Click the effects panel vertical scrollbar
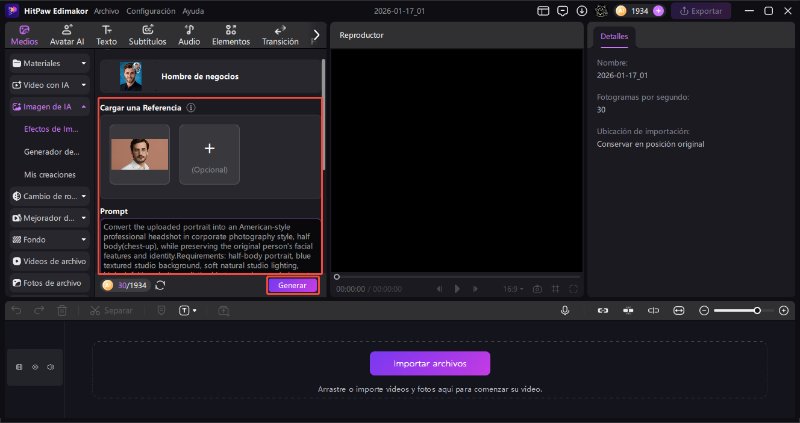Viewport: 800px width, 423px height. coord(323,115)
